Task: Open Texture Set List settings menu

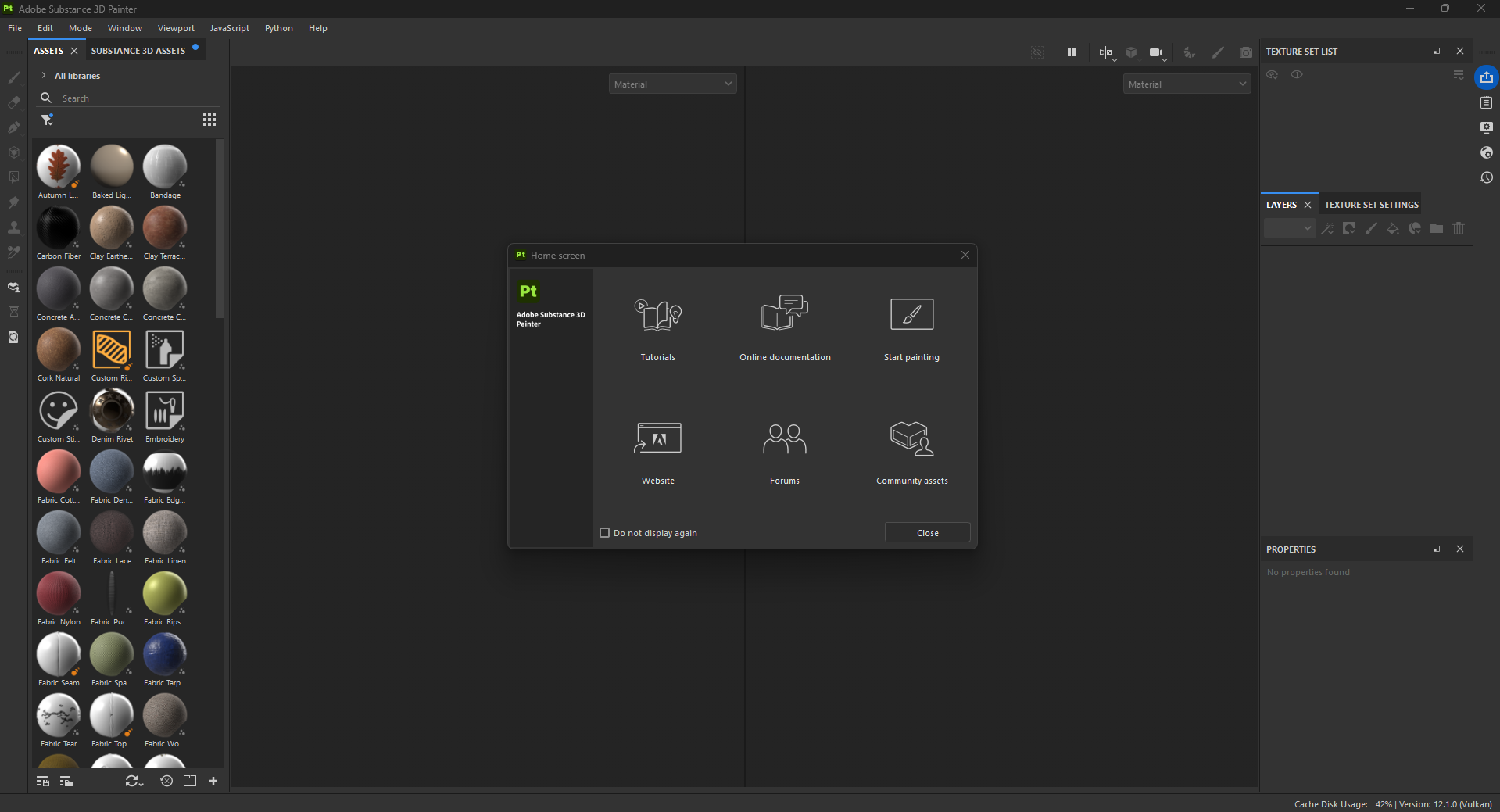Action: [1459, 75]
